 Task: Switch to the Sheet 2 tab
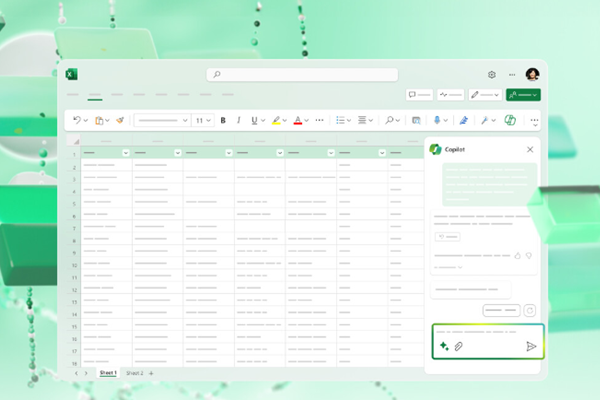134,373
